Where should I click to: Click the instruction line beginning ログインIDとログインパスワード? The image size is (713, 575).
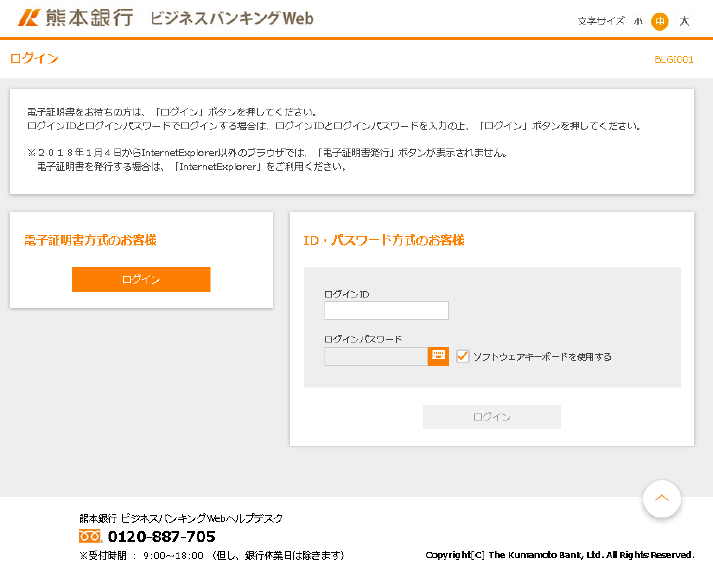tap(334, 126)
